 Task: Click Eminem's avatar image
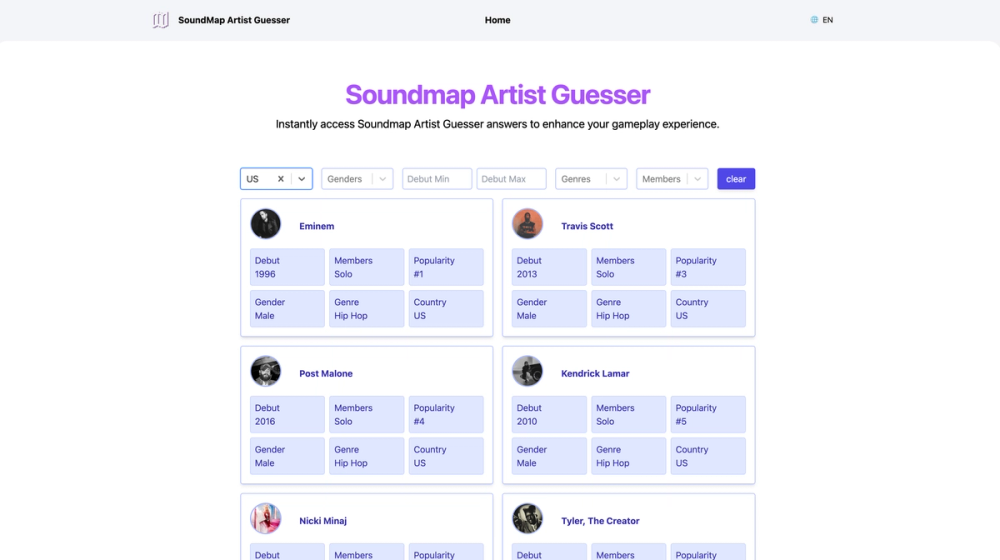265,224
